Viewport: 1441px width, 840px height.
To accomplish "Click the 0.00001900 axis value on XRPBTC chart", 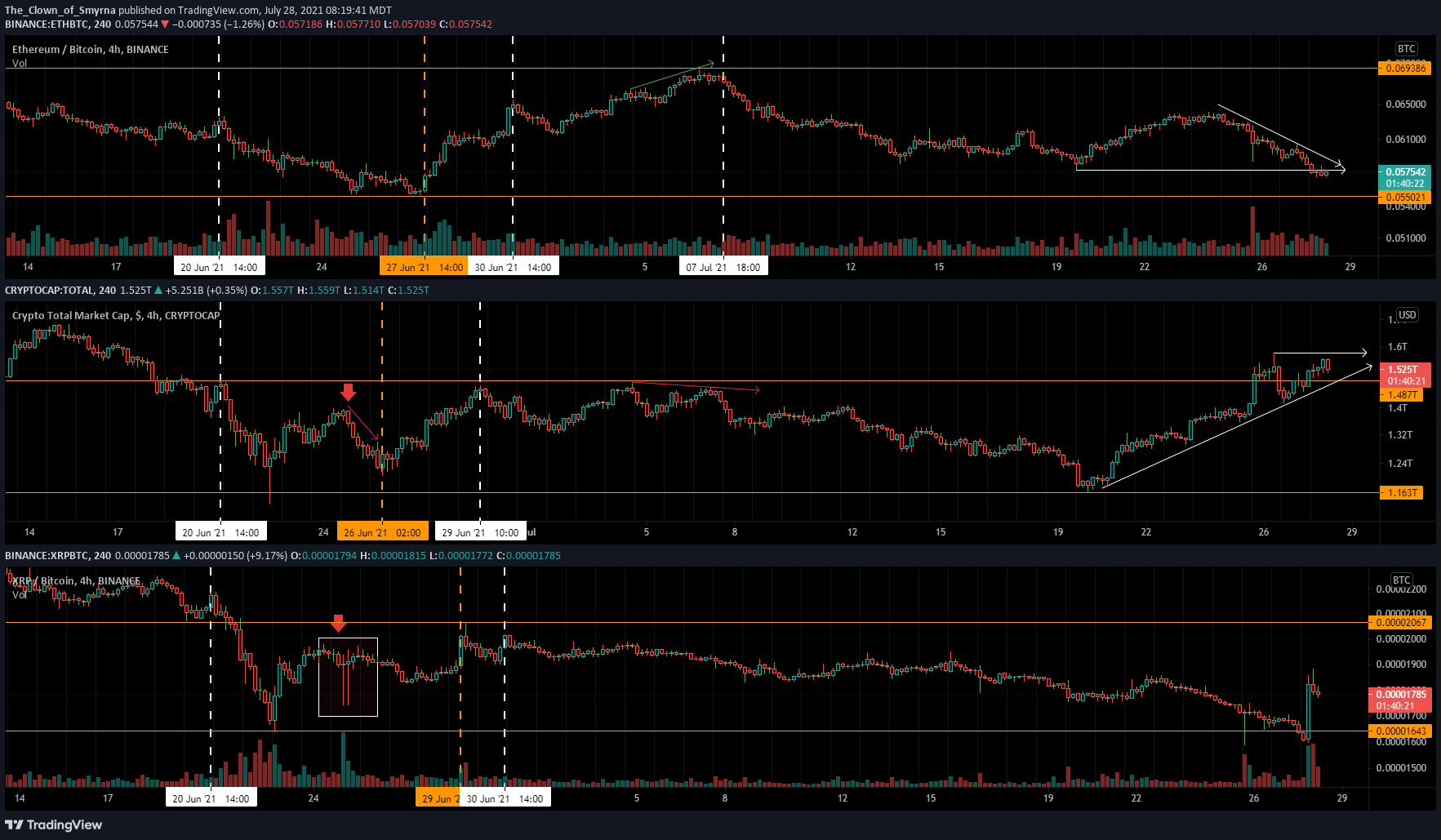I will pyautogui.click(x=1401, y=664).
